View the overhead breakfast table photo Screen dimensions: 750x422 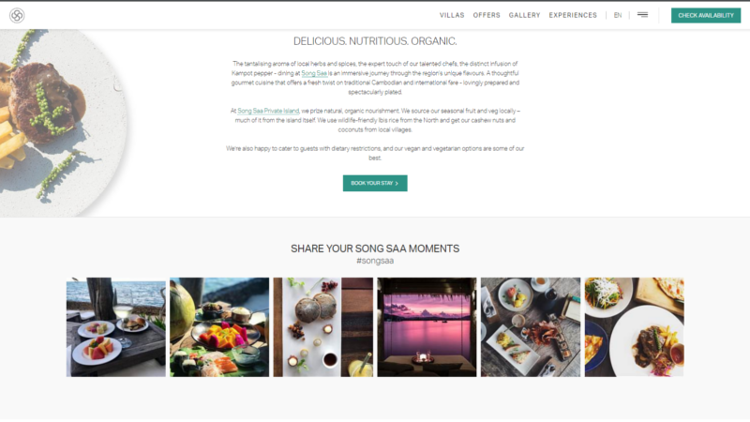[530, 327]
